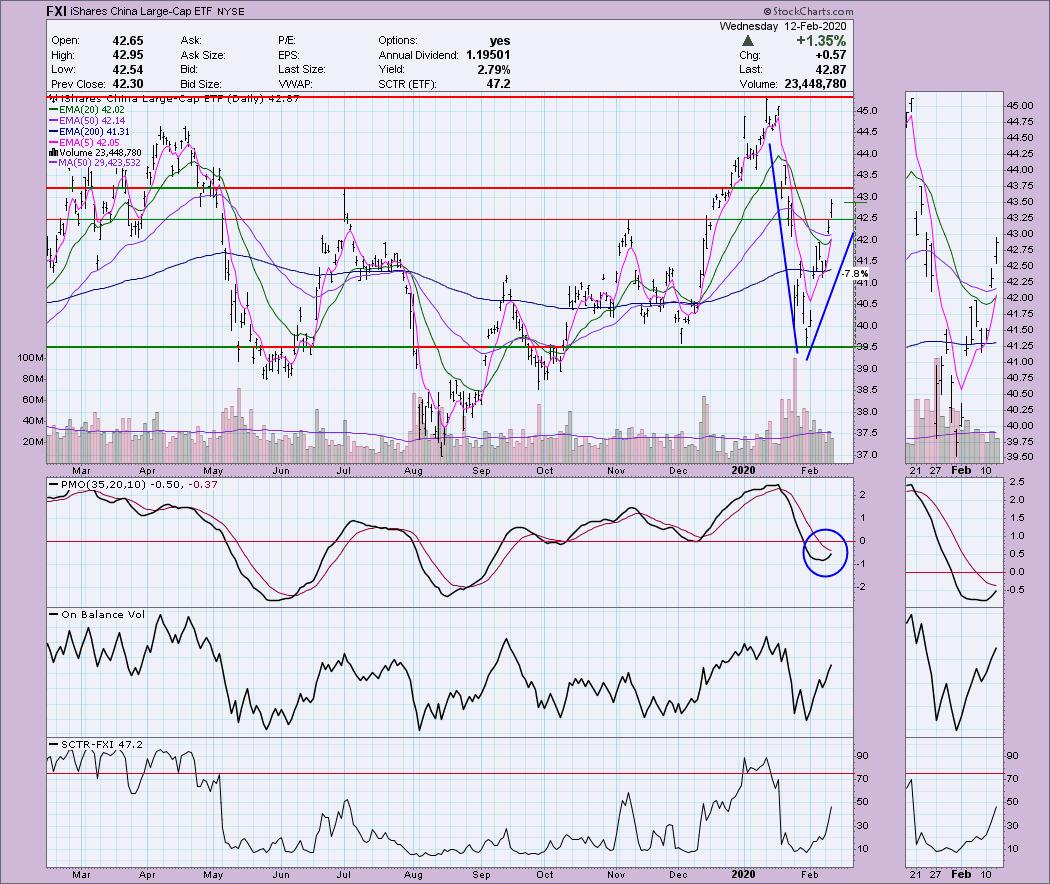Click the PMO(35,20,10) indicator label
This screenshot has width=1050, height=884.
102,484
